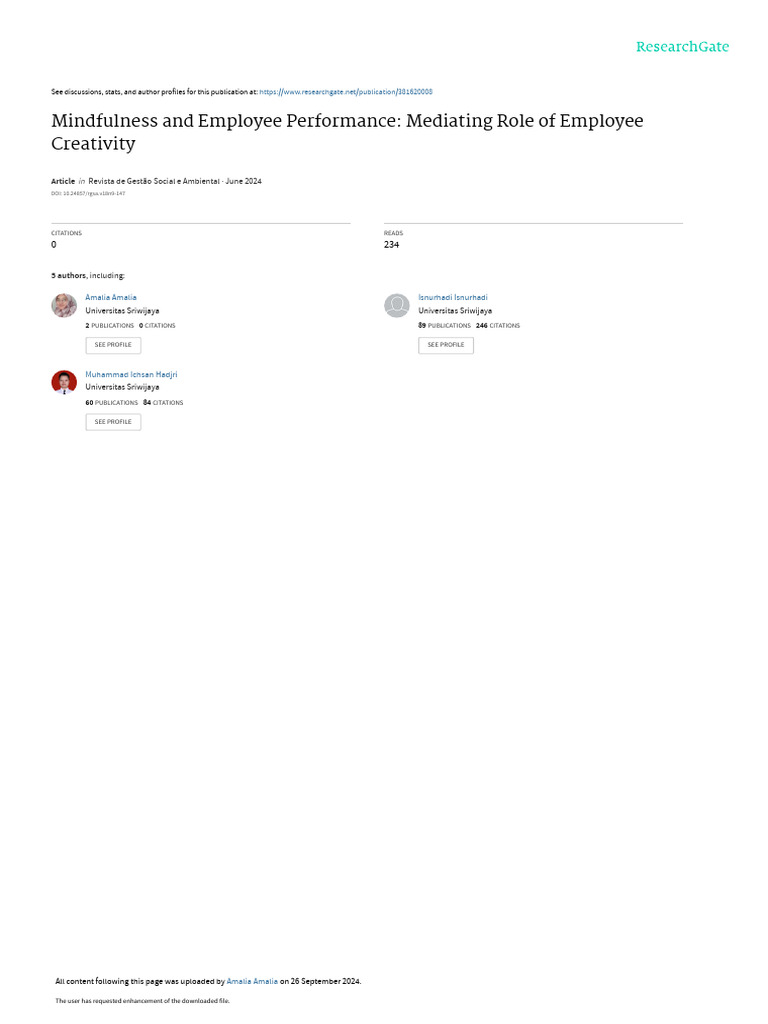This screenshot has height=1024, width=768.
Task: Click Universitas Sriwijaya under Isnurhadi Isnurhadi
Action: point(455,311)
